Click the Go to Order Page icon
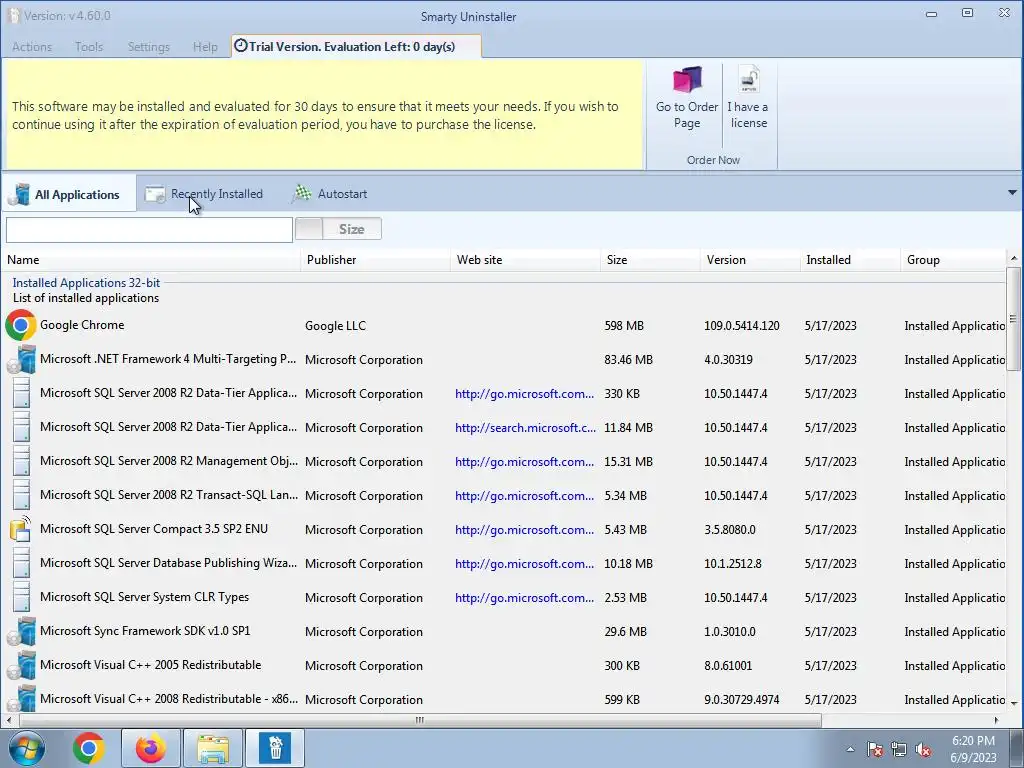Viewport: 1024px width, 768px height. (x=687, y=80)
